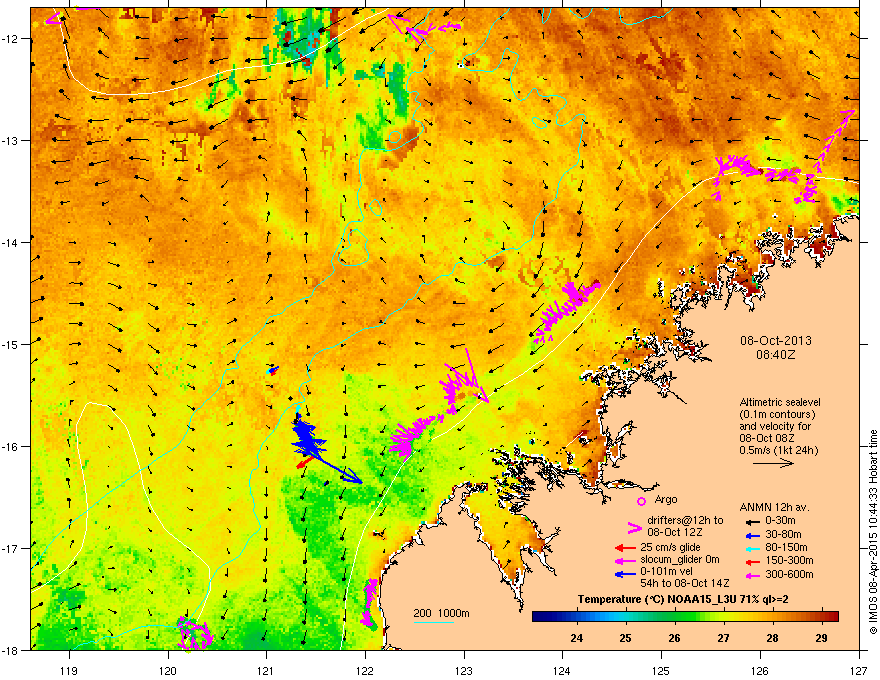
Task: Click the longitude axis label 119
Action: (69, 670)
